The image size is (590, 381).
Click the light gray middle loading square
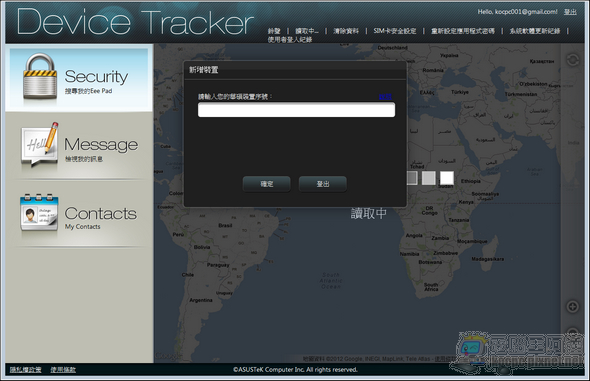(429, 178)
